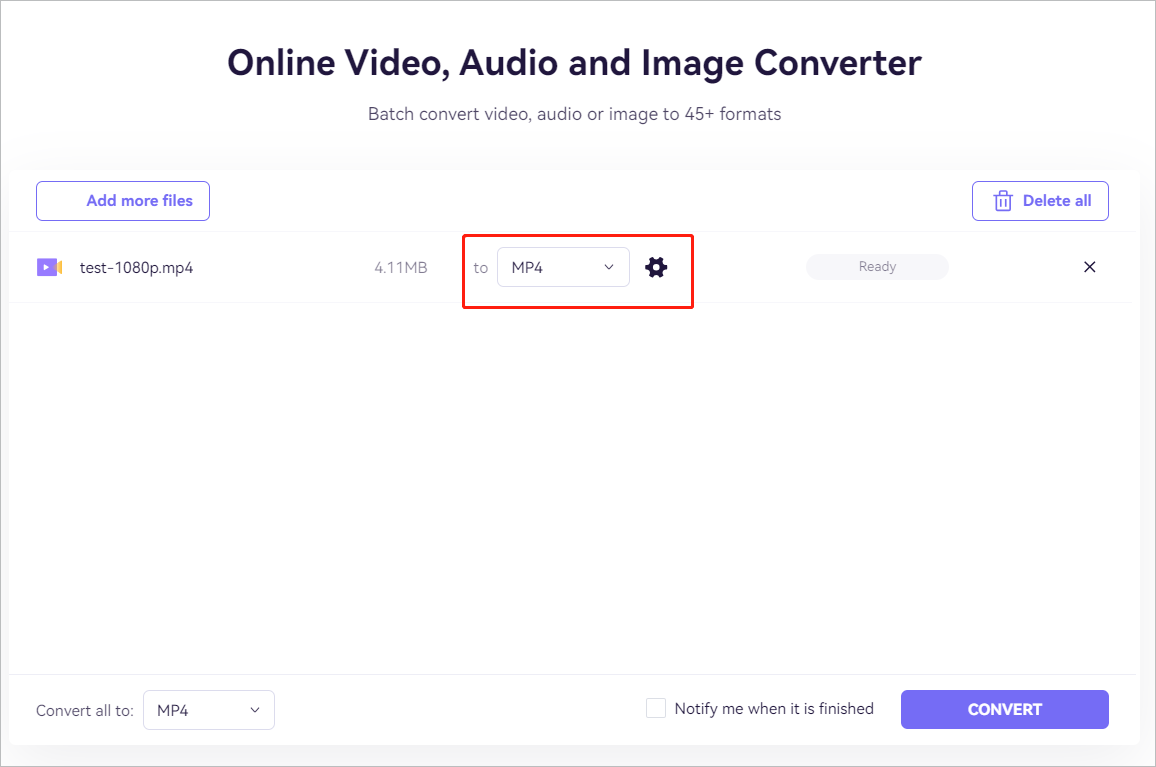This screenshot has height=767, width=1156.
Task: Click the "to" label before the format selector
Action: [481, 267]
